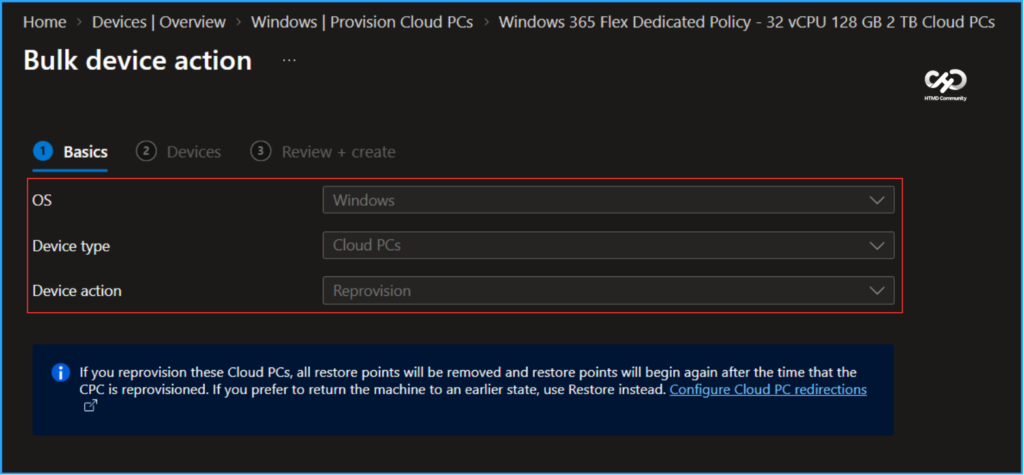Click the chevron arrow in the Device type field
The height and width of the screenshot is (475, 1024).
click(x=876, y=246)
